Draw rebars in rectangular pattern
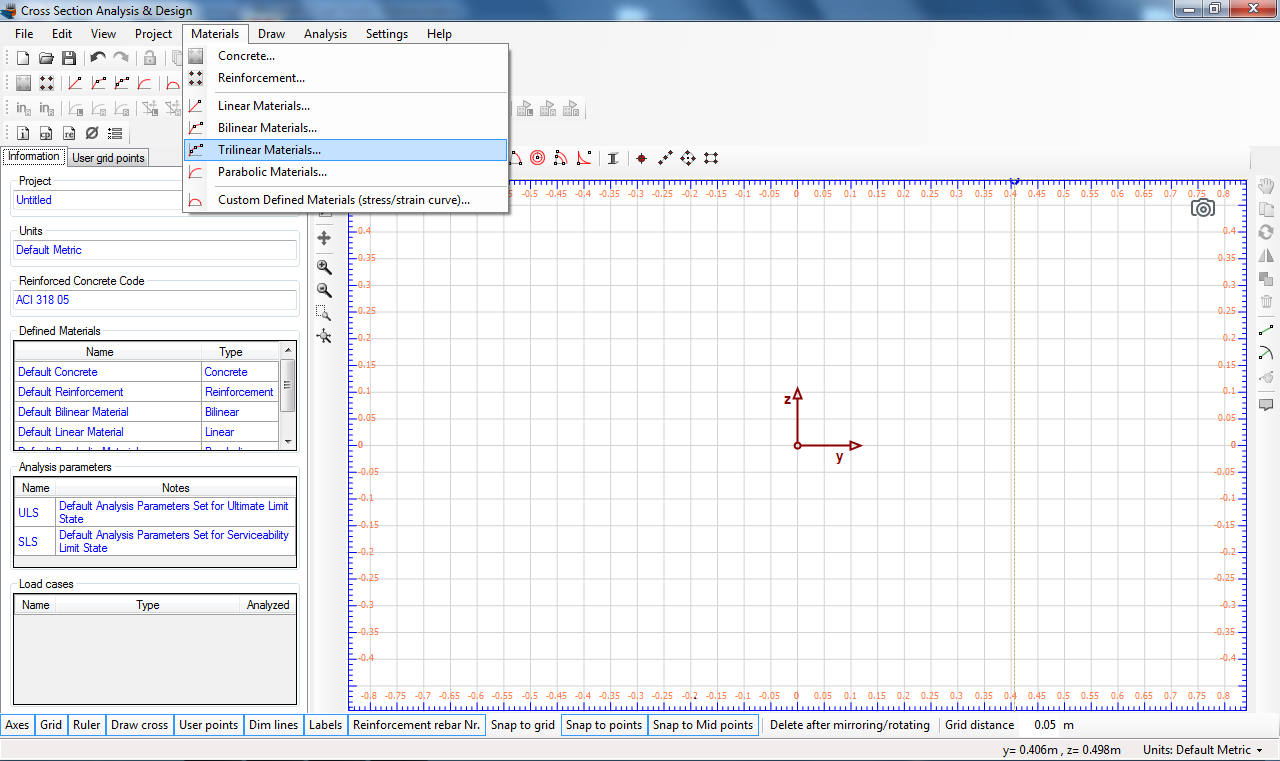 (711, 158)
